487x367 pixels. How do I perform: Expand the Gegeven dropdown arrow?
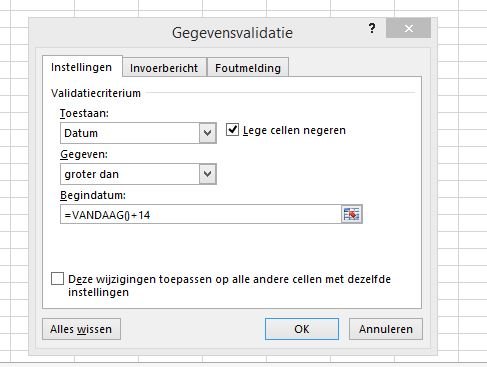(208, 174)
